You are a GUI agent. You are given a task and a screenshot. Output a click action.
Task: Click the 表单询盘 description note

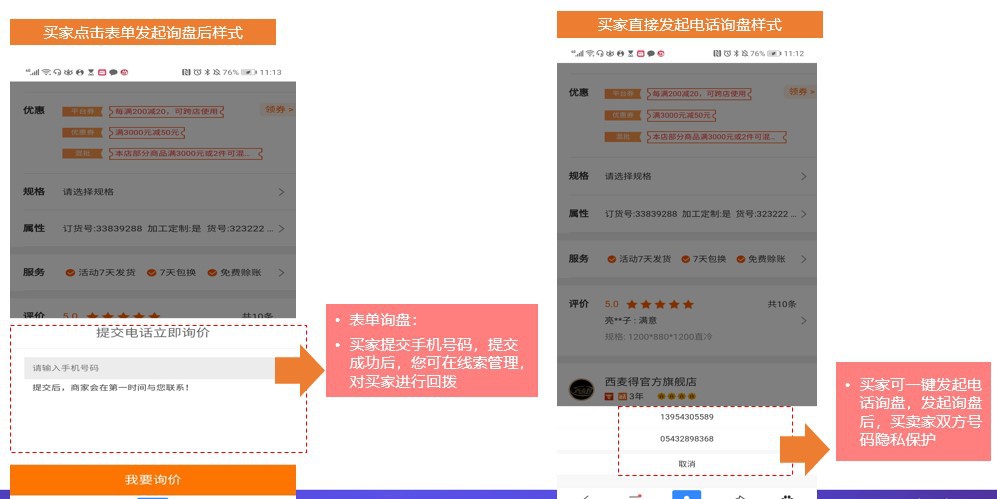pos(432,350)
